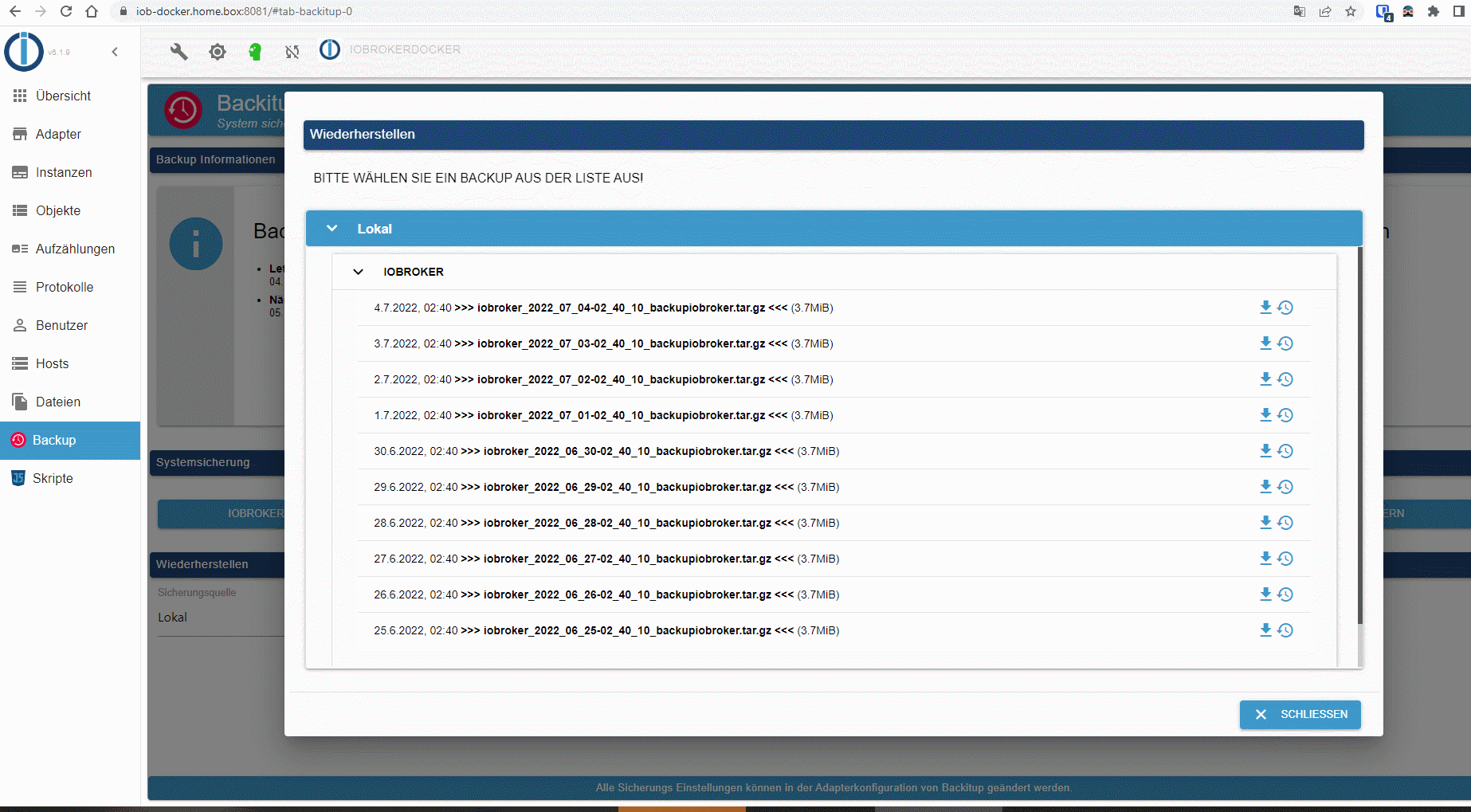Click the translate icon in the address bar

pos(1298,12)
